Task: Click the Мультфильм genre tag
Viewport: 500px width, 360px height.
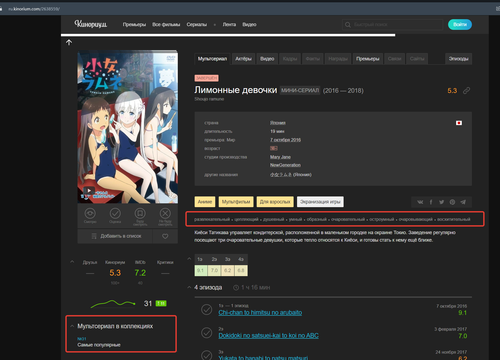Action: [236, 202]
